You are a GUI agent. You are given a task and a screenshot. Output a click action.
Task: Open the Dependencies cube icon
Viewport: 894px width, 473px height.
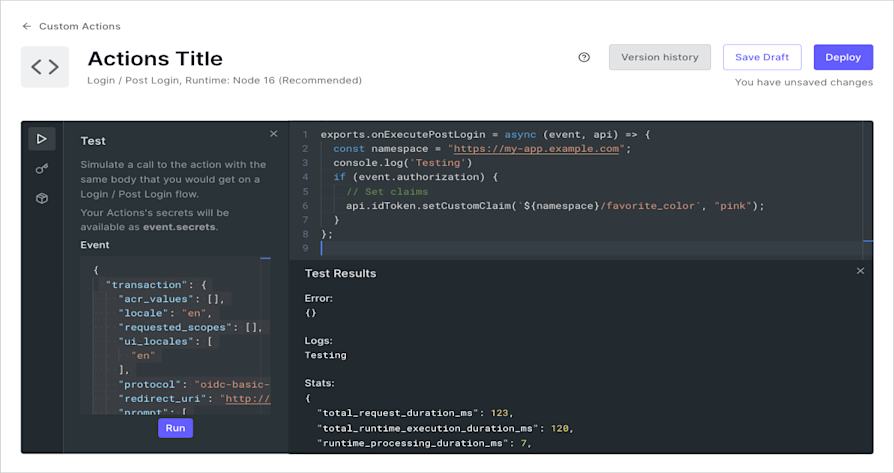[42, 198]
